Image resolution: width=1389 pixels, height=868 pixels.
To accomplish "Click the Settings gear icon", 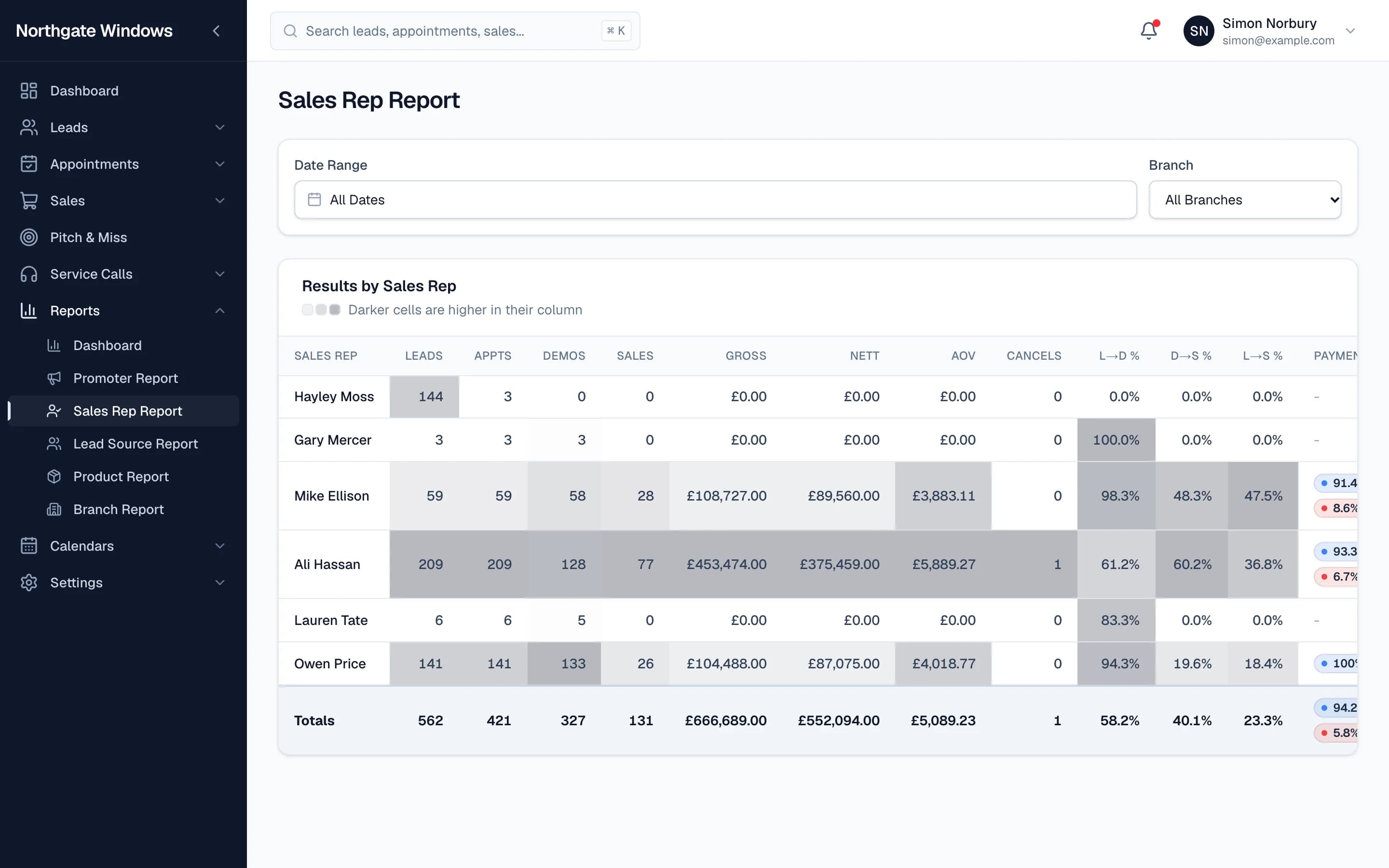I will [x=29, y=583].
